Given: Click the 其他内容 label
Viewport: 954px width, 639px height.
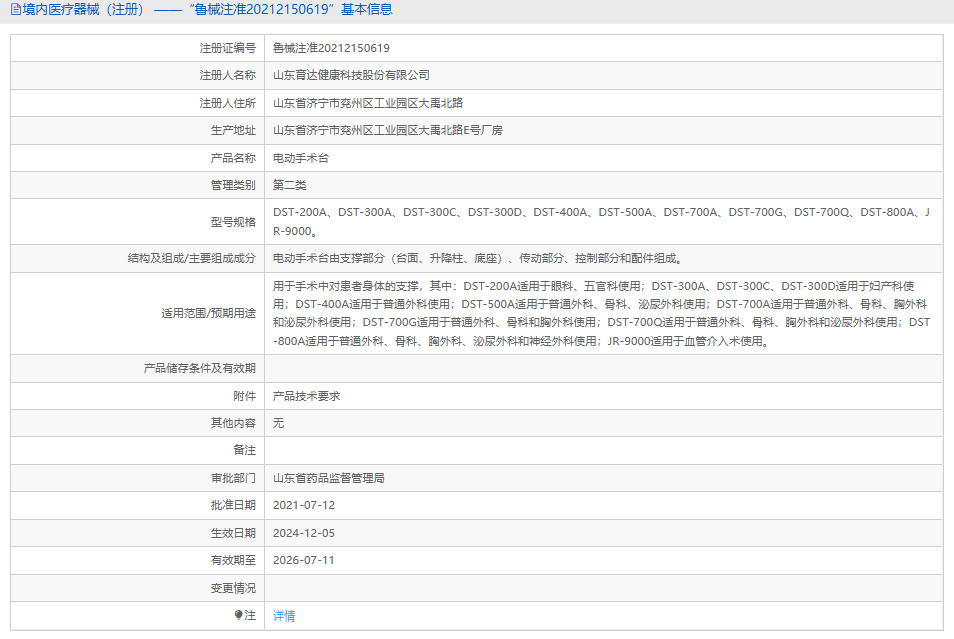Looking at the screenshot, I should pyautogui.click(x=233, y=423).
